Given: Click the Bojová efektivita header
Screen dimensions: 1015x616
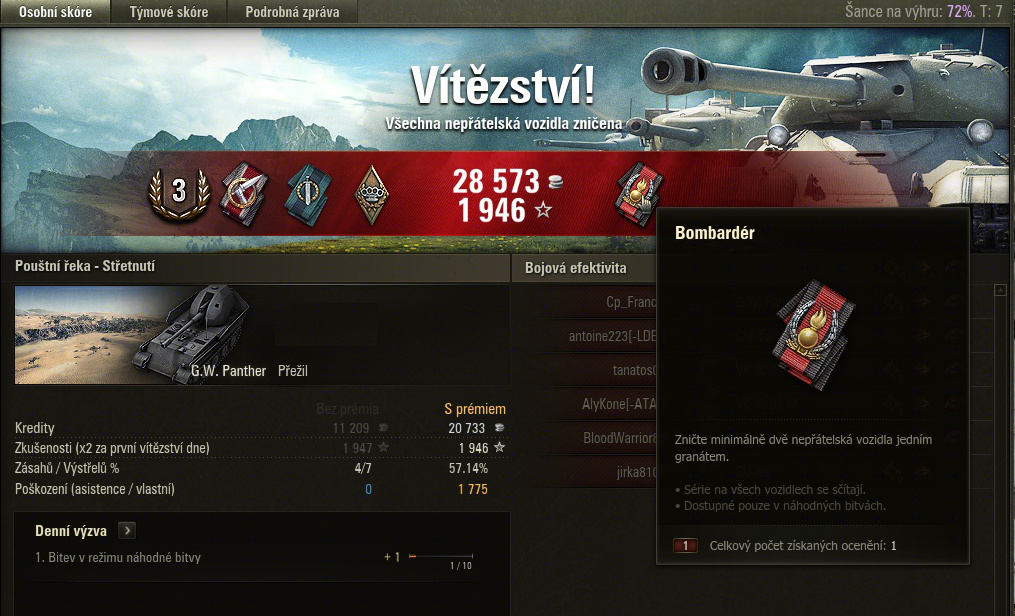Looking at the screenshot, I should 575,268.
